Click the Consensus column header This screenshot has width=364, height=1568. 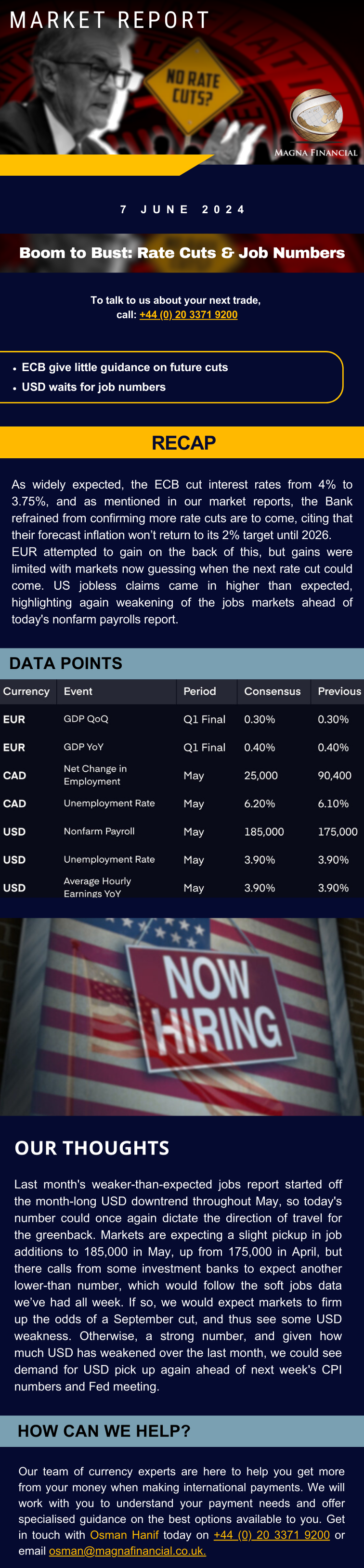click(x=273, y=691)
